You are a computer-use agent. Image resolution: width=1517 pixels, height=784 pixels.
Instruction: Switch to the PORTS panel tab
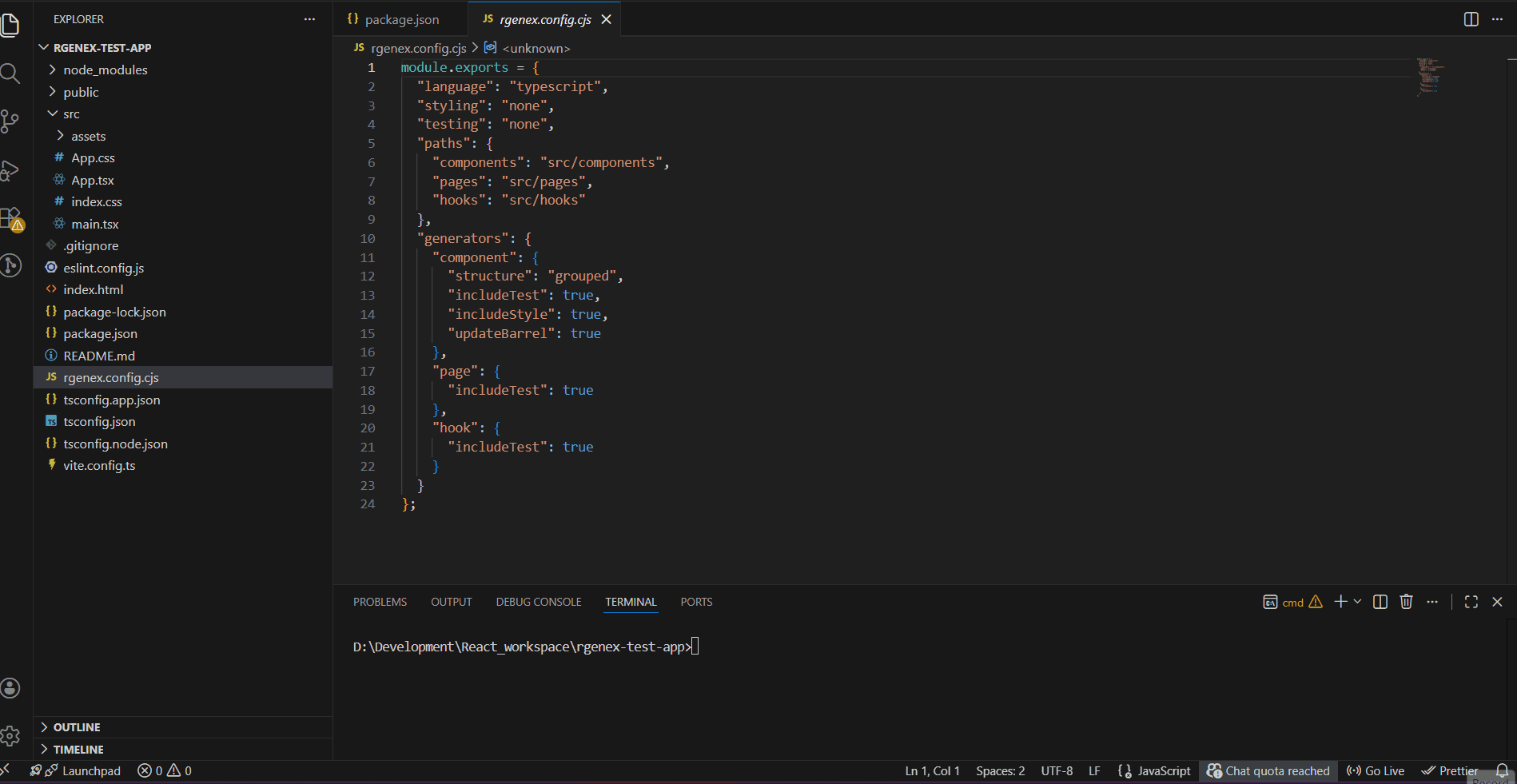tap(696, 602)
